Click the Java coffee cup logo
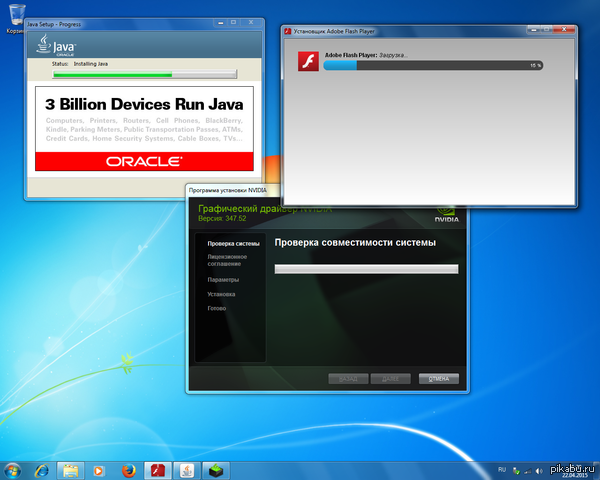600x480 pixels. pyautogui.click(x=44, y=44)
